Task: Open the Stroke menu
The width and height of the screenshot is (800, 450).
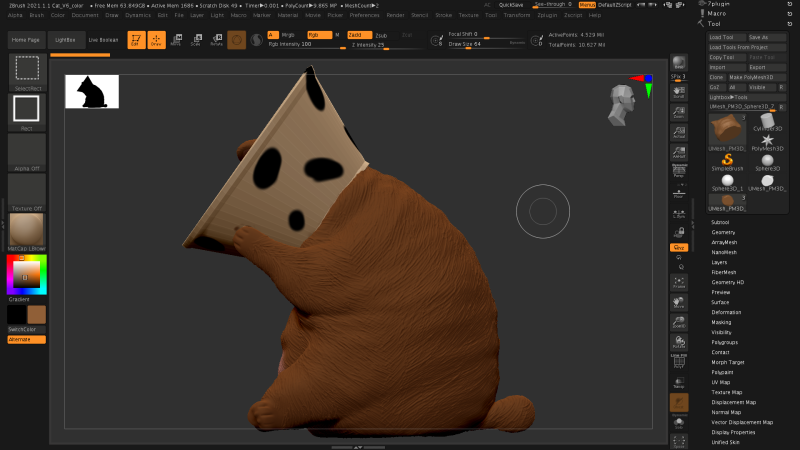Action: (444, 16)
